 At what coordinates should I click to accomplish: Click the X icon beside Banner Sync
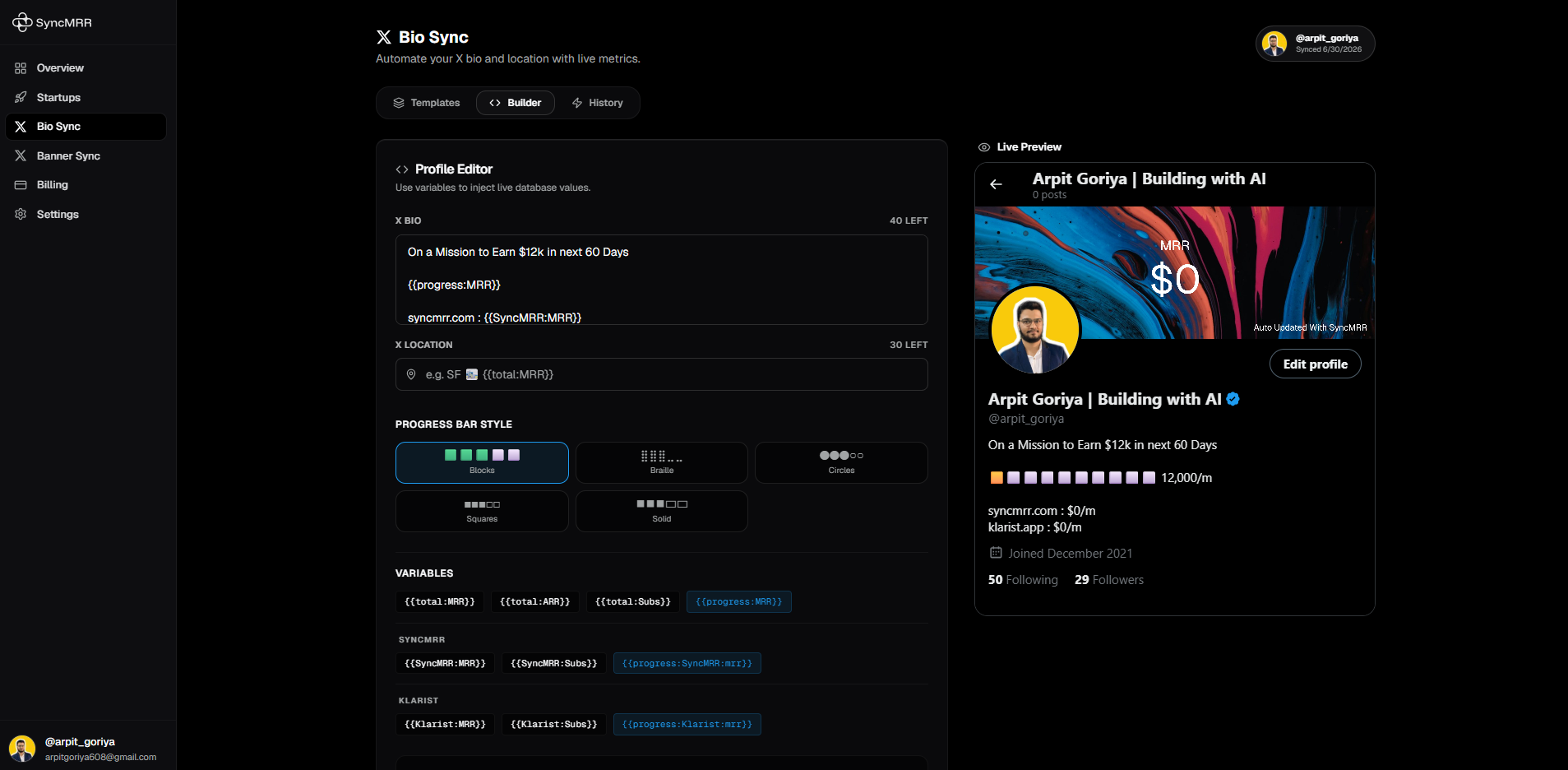pos(21,155)
